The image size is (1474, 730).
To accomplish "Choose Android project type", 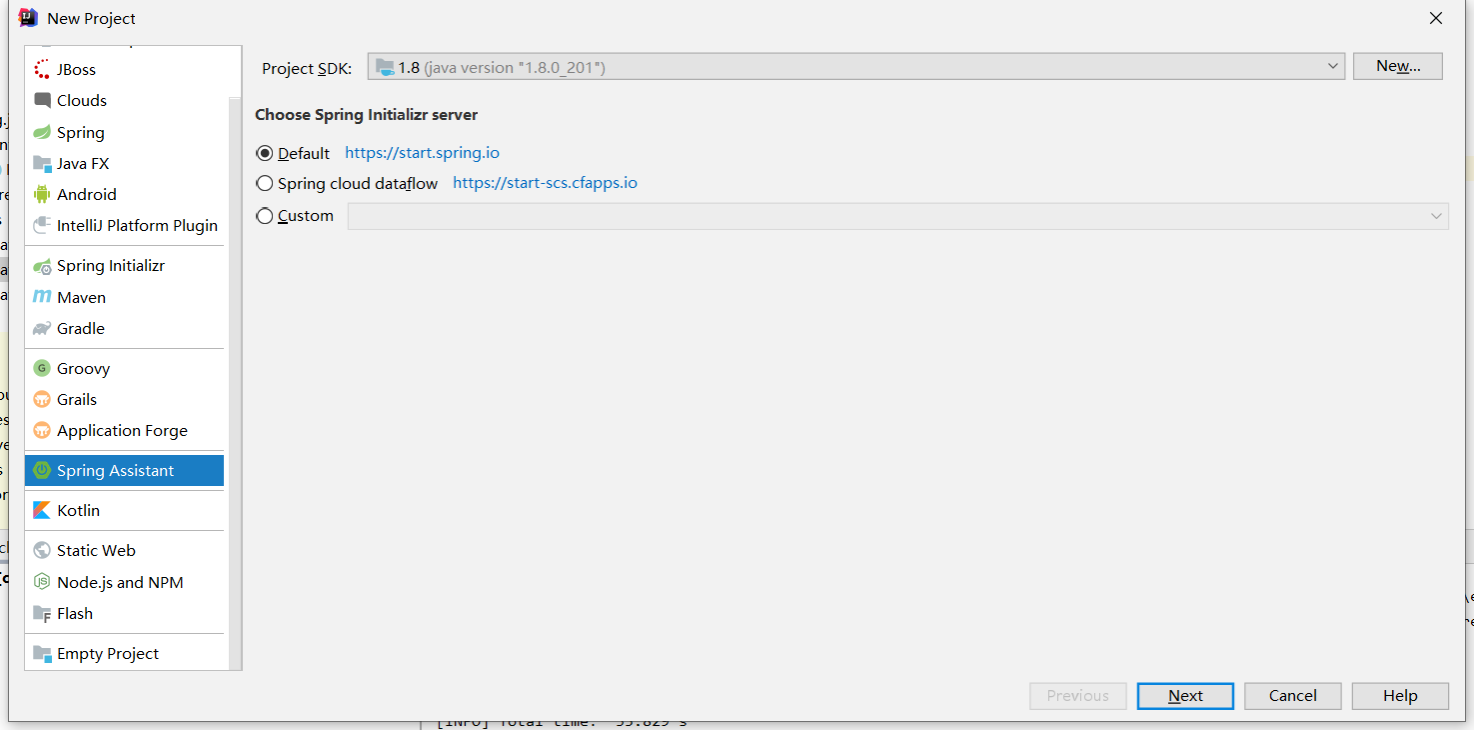I will [x=124, y=195].
